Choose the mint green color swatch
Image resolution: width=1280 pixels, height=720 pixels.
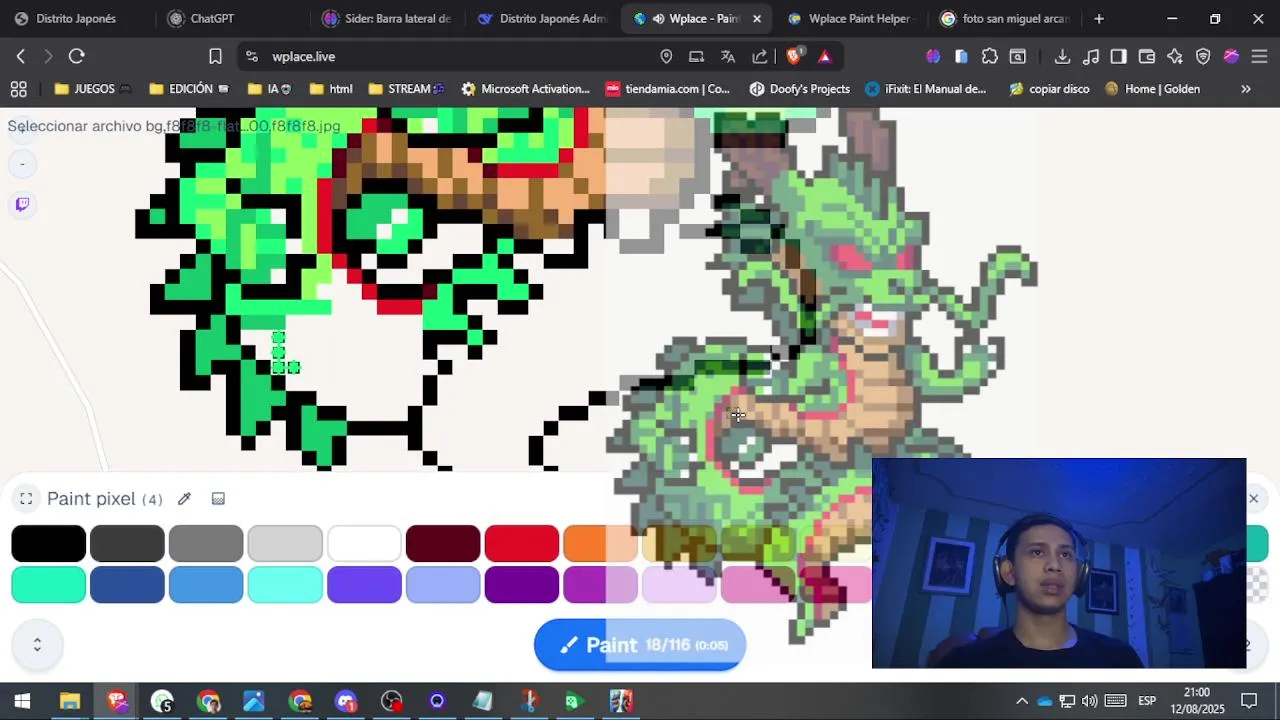tap(48, 585)
